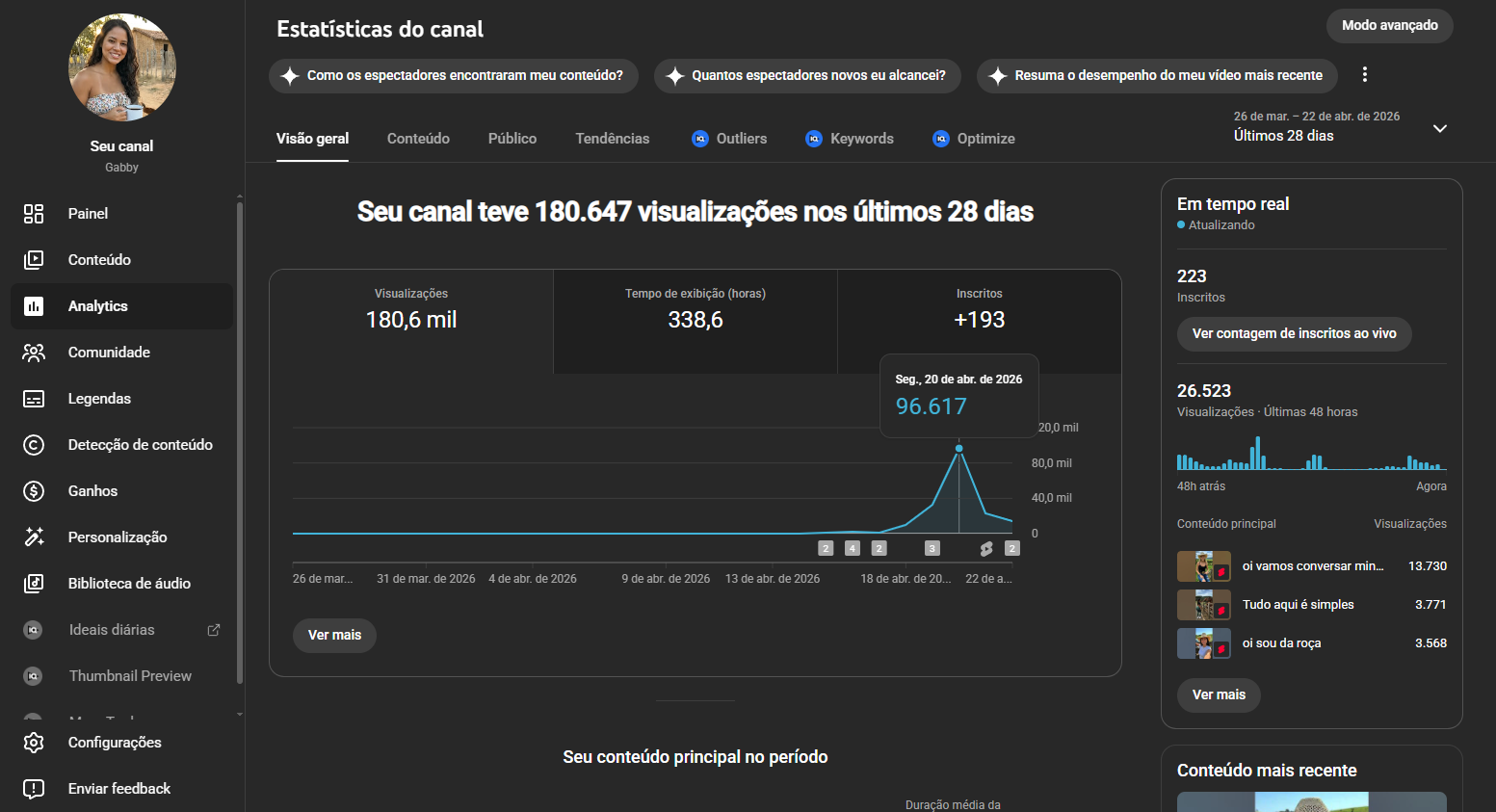This screenshot has width=1496, height=812.
Task: Select Analytics in the left sidebar
Action: [x=122, y=306]
